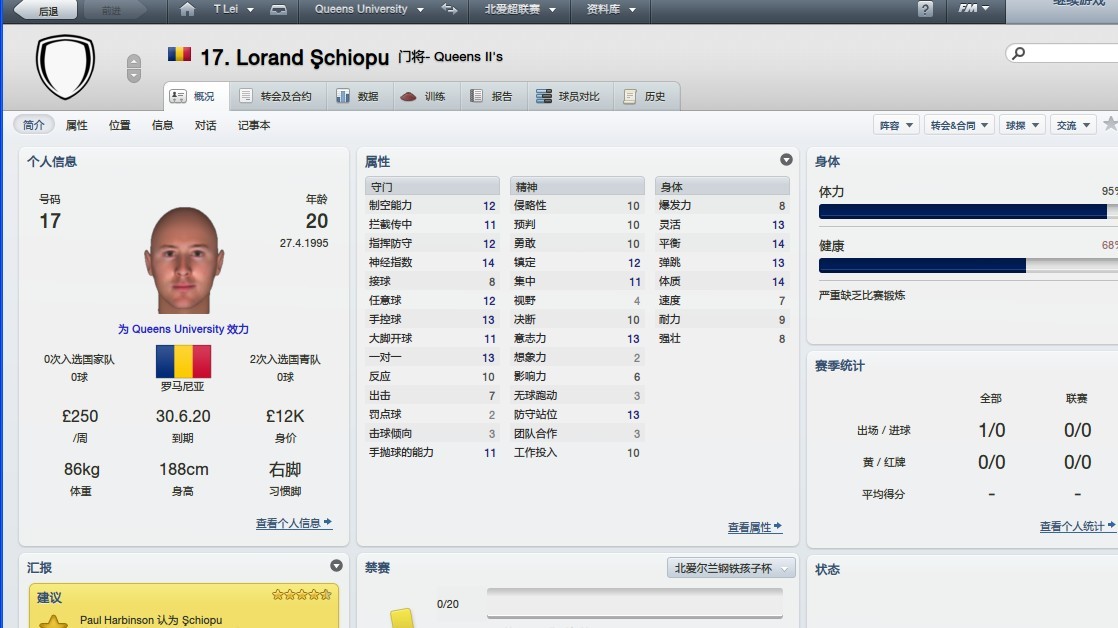Click the 查看属性 link

[x=754, y=527]
